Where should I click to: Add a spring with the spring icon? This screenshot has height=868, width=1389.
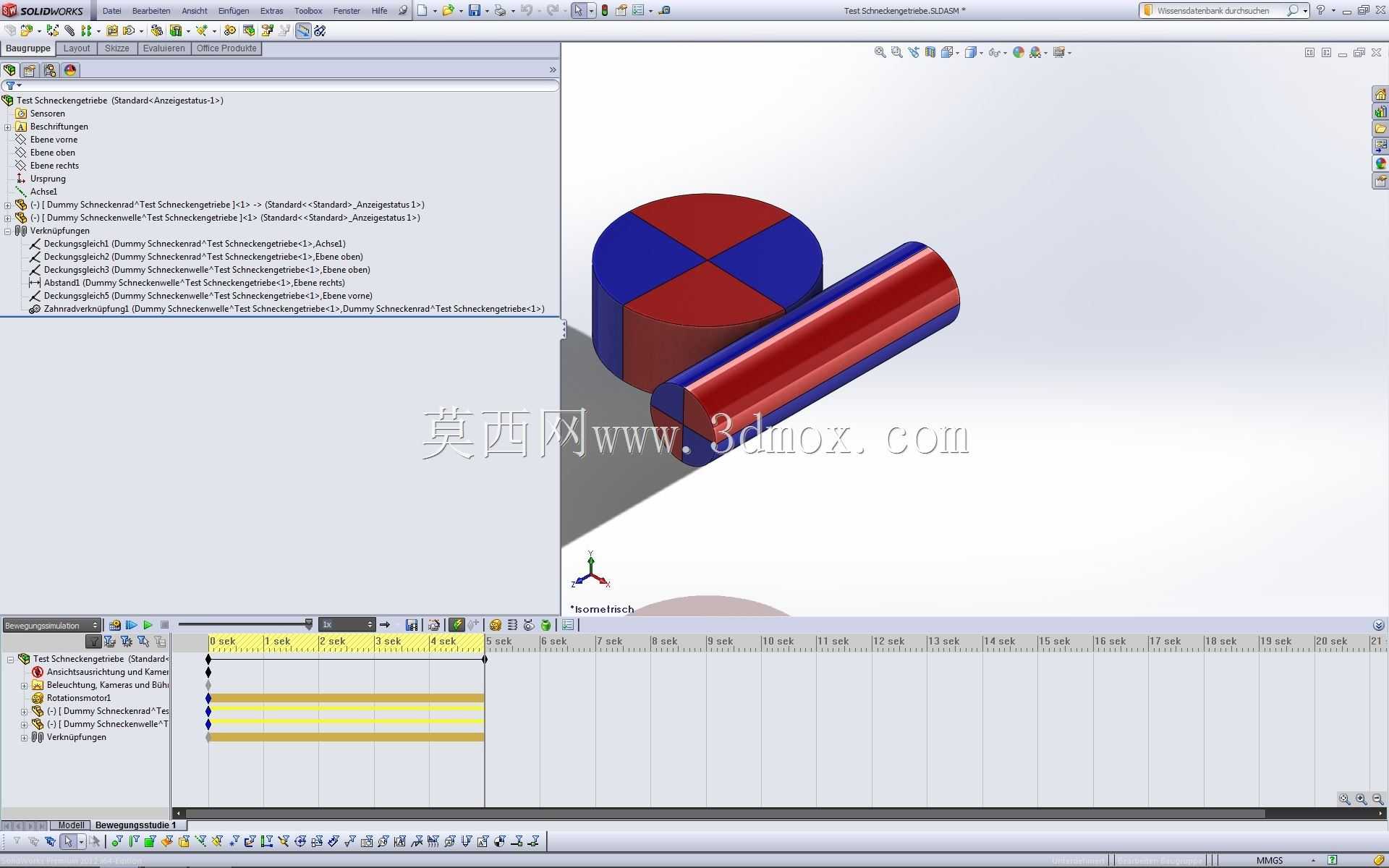coord(512,625)
